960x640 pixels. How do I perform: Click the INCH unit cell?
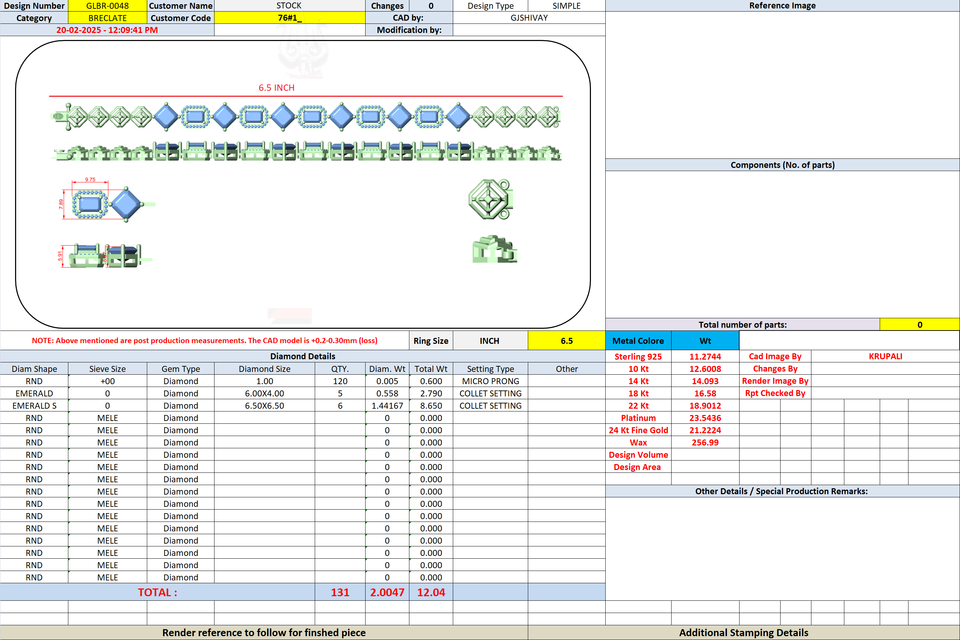(490, 341)
